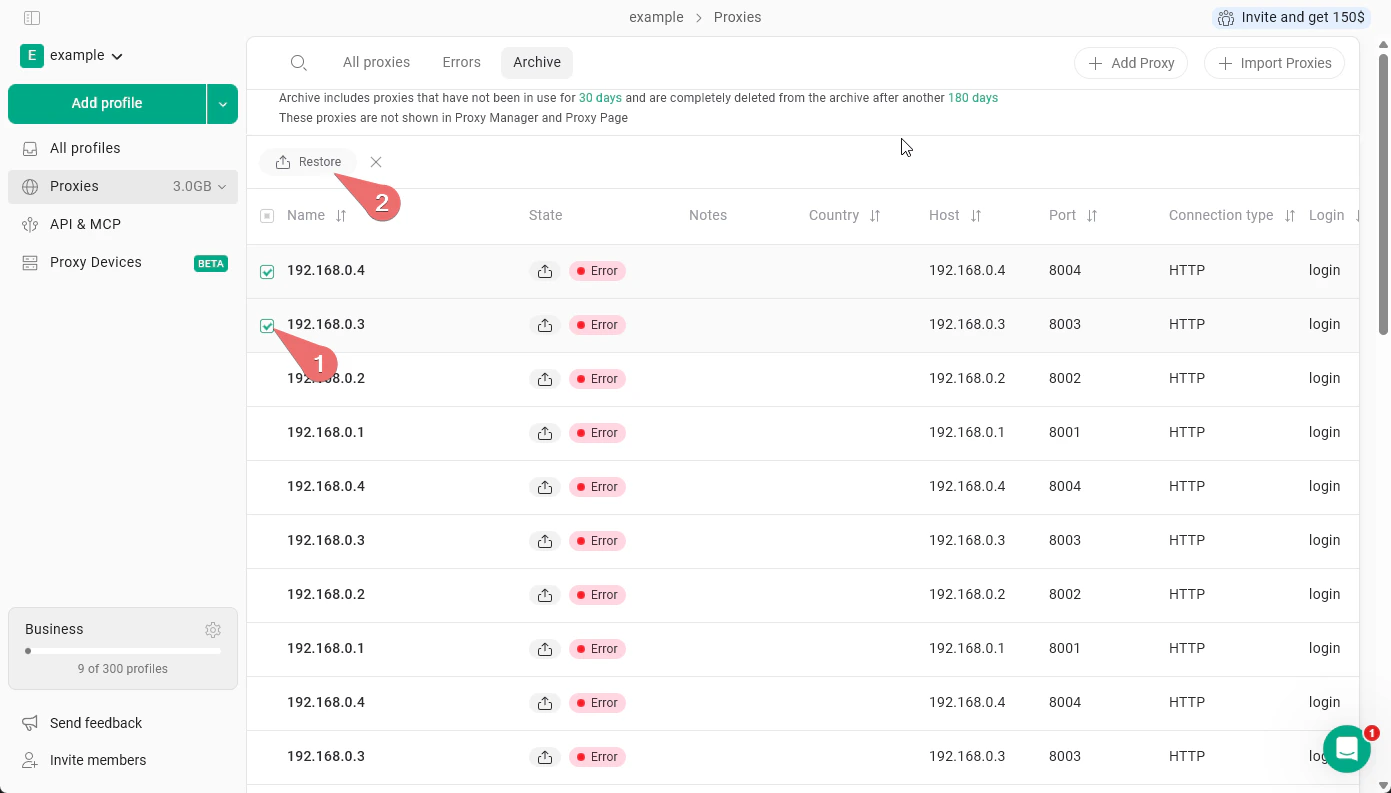Click the export icon on the first error row

(x=545, y=270)
